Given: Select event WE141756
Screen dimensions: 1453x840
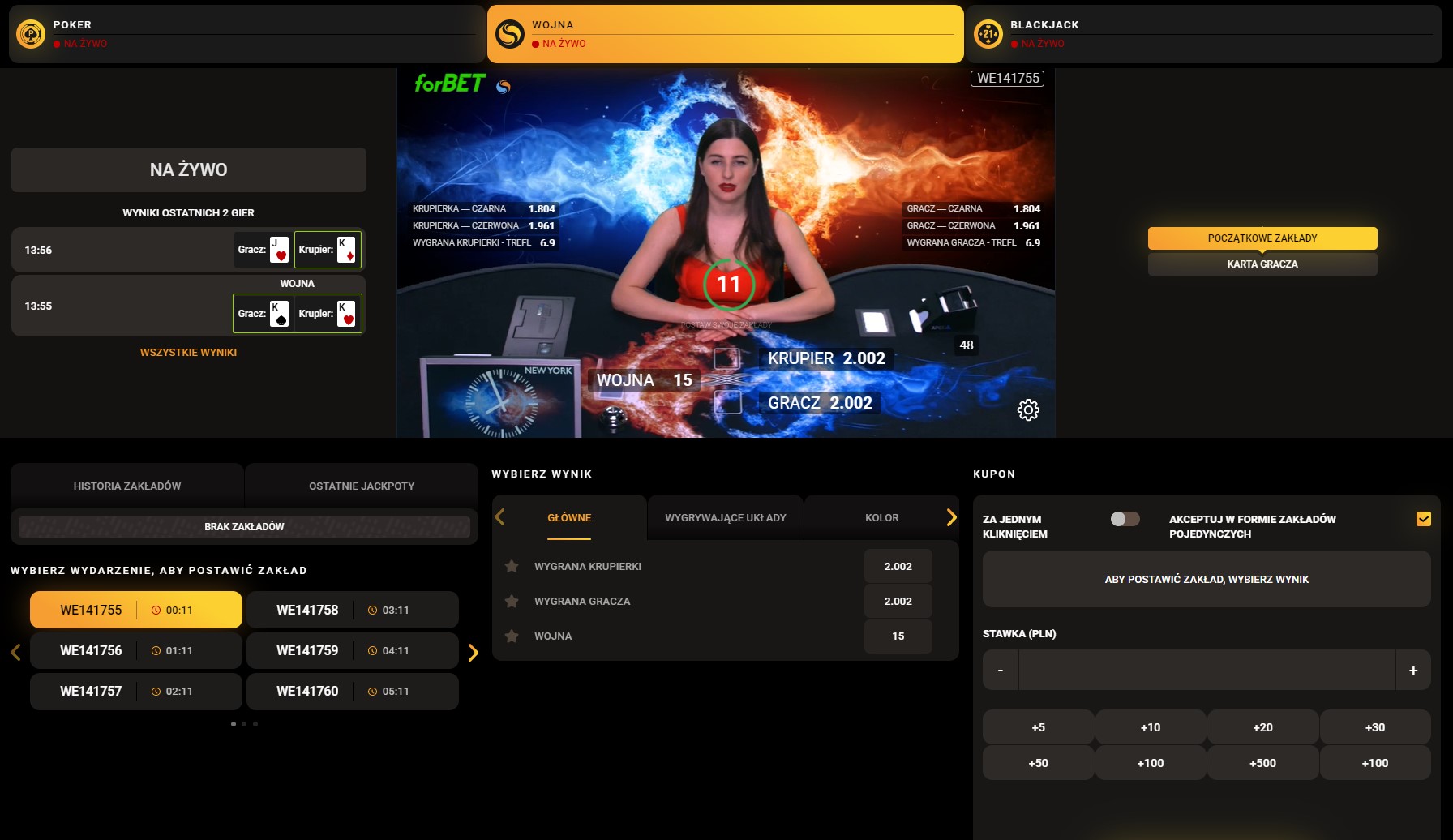Looking at the screenshot, I should point(136,650).
